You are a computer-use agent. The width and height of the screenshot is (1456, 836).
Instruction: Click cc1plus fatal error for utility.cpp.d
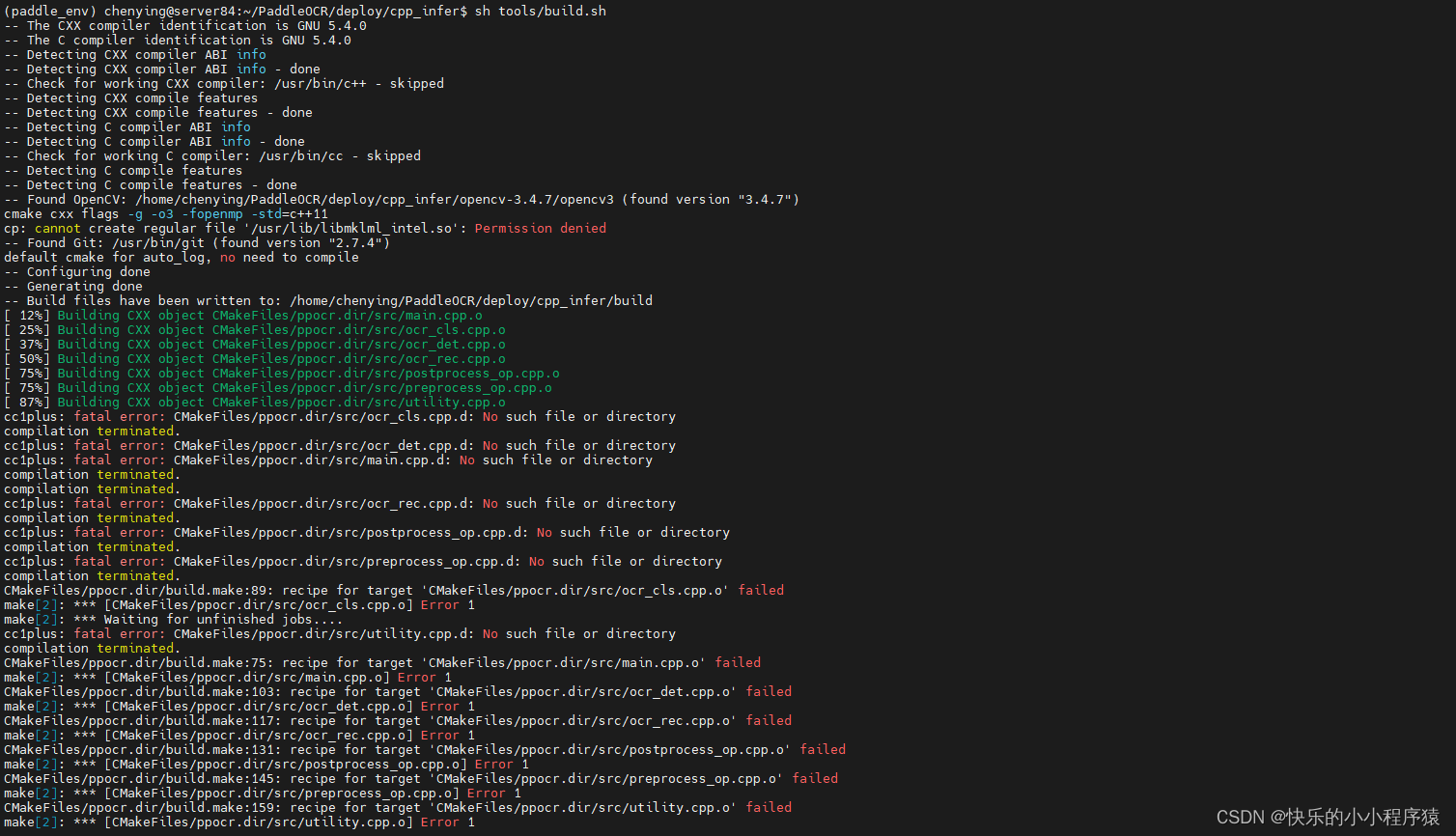pos(340,633)
